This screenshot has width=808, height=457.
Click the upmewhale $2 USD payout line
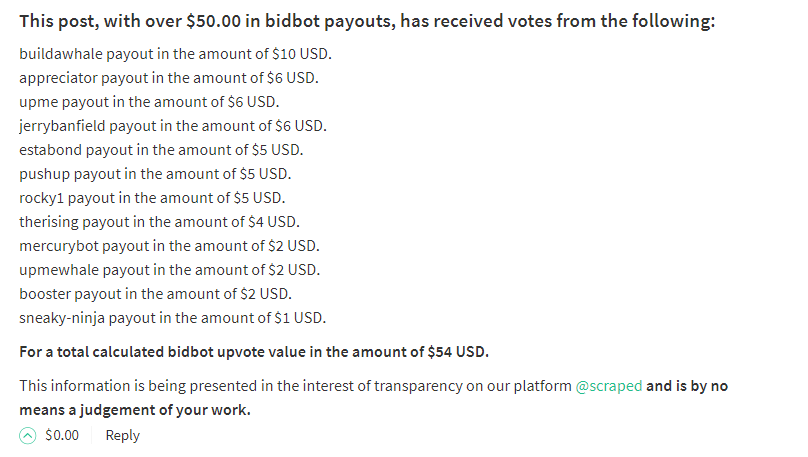(170, 269)
